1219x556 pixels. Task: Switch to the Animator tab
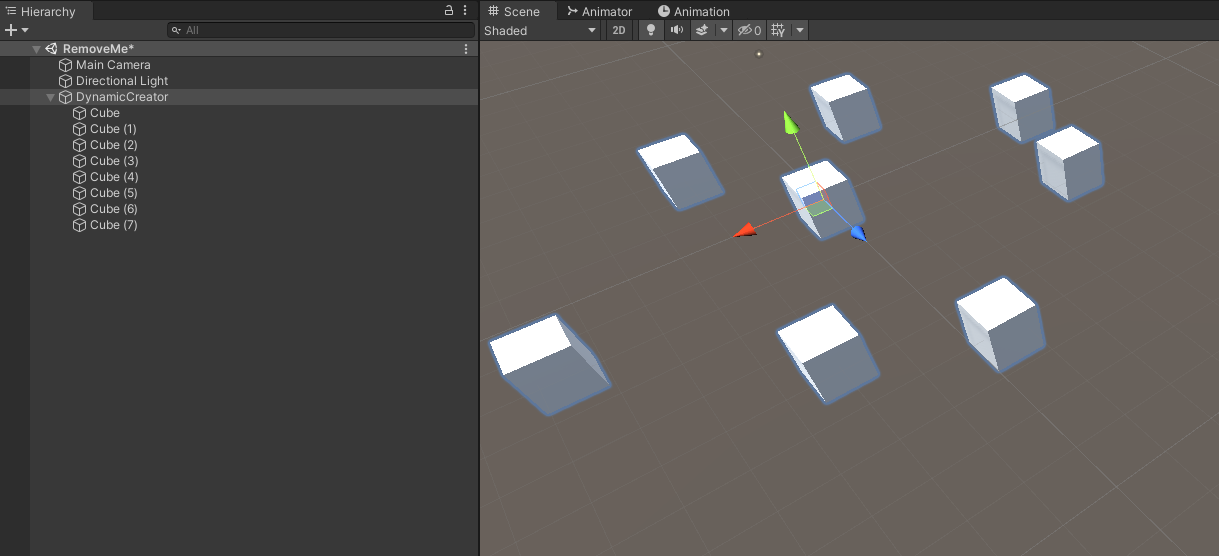point(599,11)
